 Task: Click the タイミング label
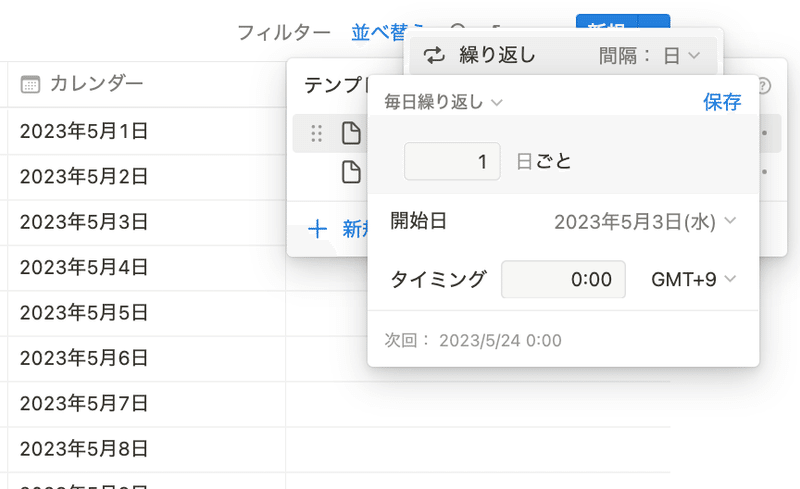(x=438, y=279)
